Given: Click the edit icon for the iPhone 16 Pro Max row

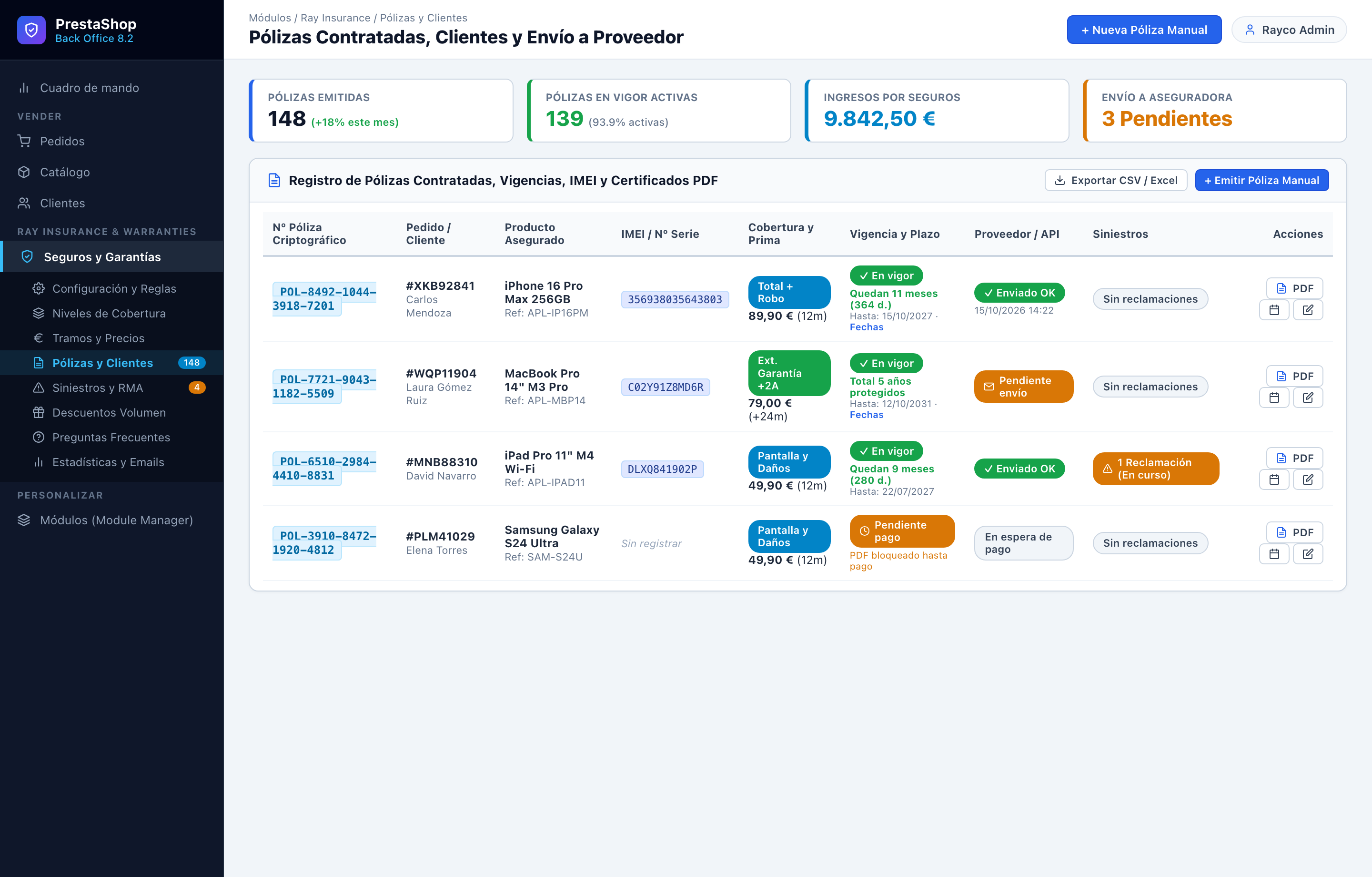Looking at the screenshot, I should (1308, 310).
